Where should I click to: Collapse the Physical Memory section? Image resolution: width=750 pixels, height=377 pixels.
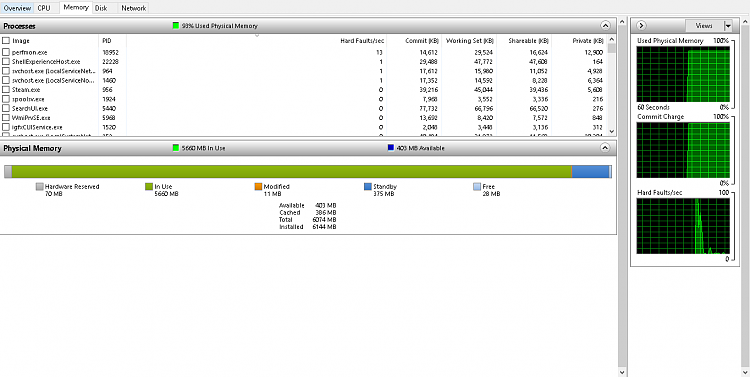605,148
